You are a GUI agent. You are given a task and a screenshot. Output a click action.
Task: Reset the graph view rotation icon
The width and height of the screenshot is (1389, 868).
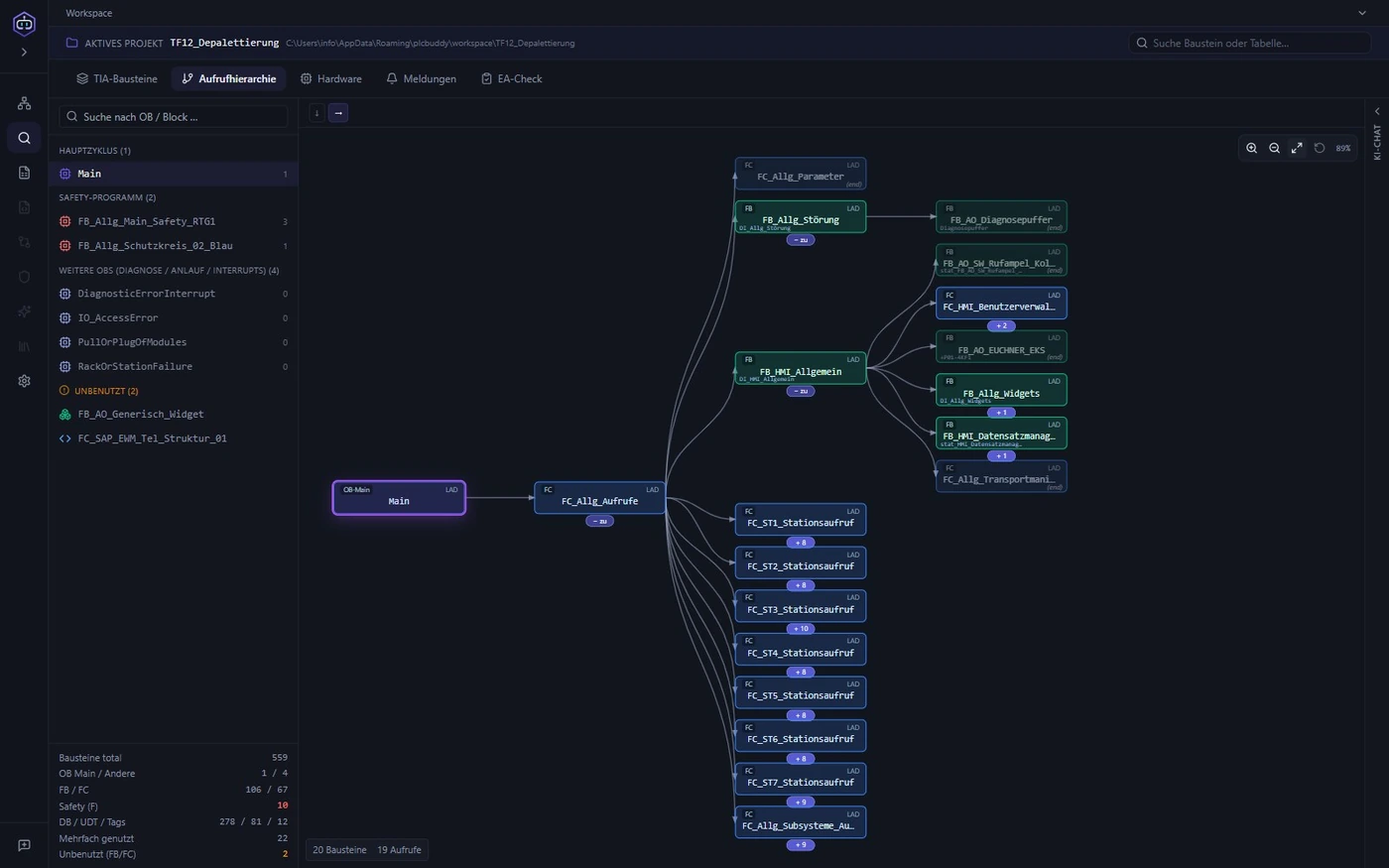pos(1320,148)
